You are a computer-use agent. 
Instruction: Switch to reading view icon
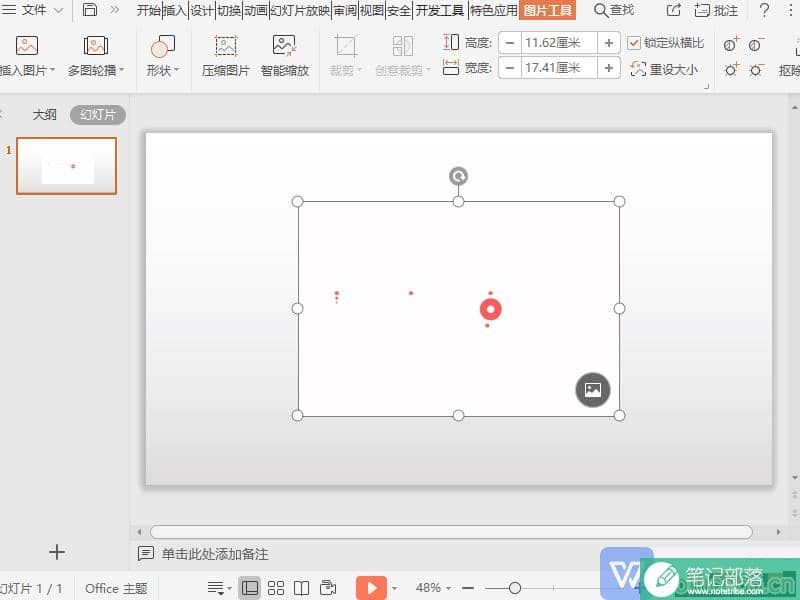[x=302, y=588]
